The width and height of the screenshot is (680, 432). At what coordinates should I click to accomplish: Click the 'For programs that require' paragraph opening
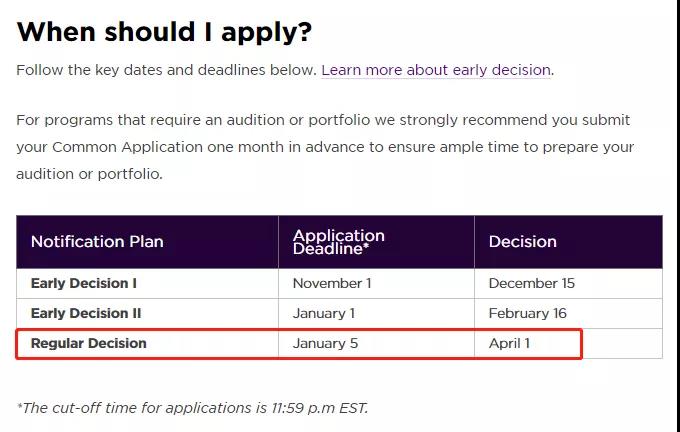pos(112,120)
